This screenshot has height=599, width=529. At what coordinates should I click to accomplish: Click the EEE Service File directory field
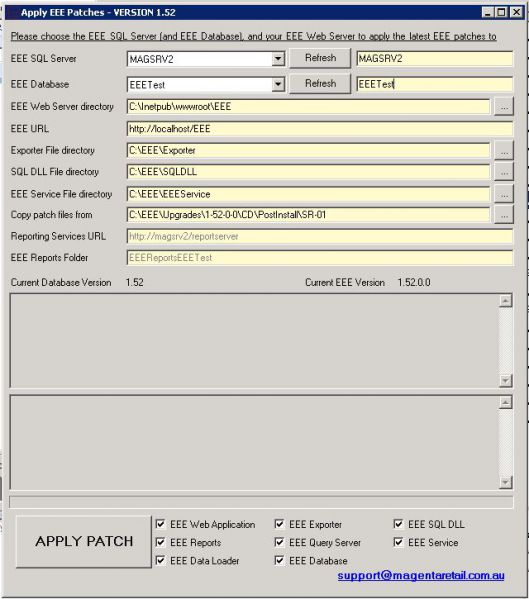[308, 194]
